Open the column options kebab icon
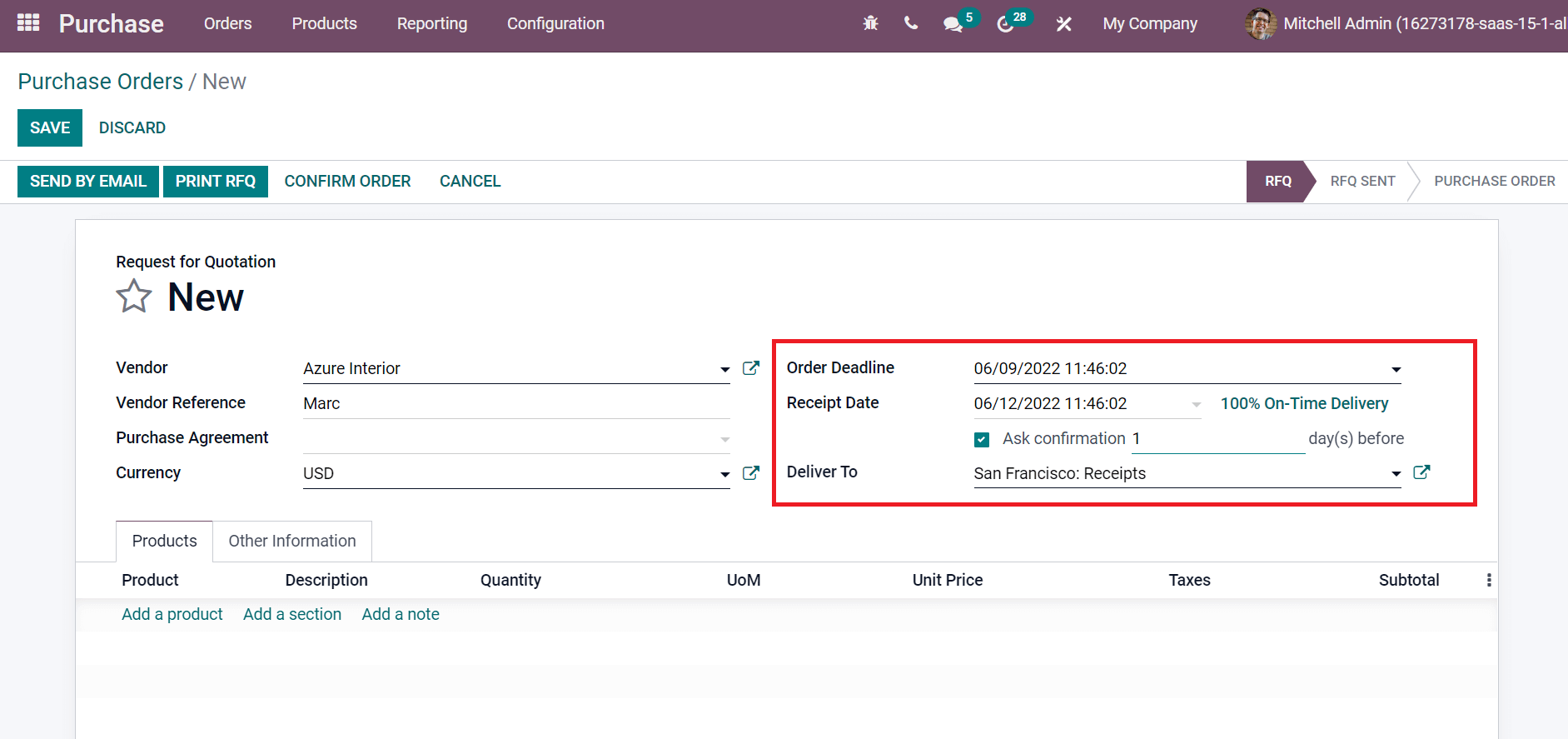1568x739 pixels. pyautogui.click(x=1489, y=580)
